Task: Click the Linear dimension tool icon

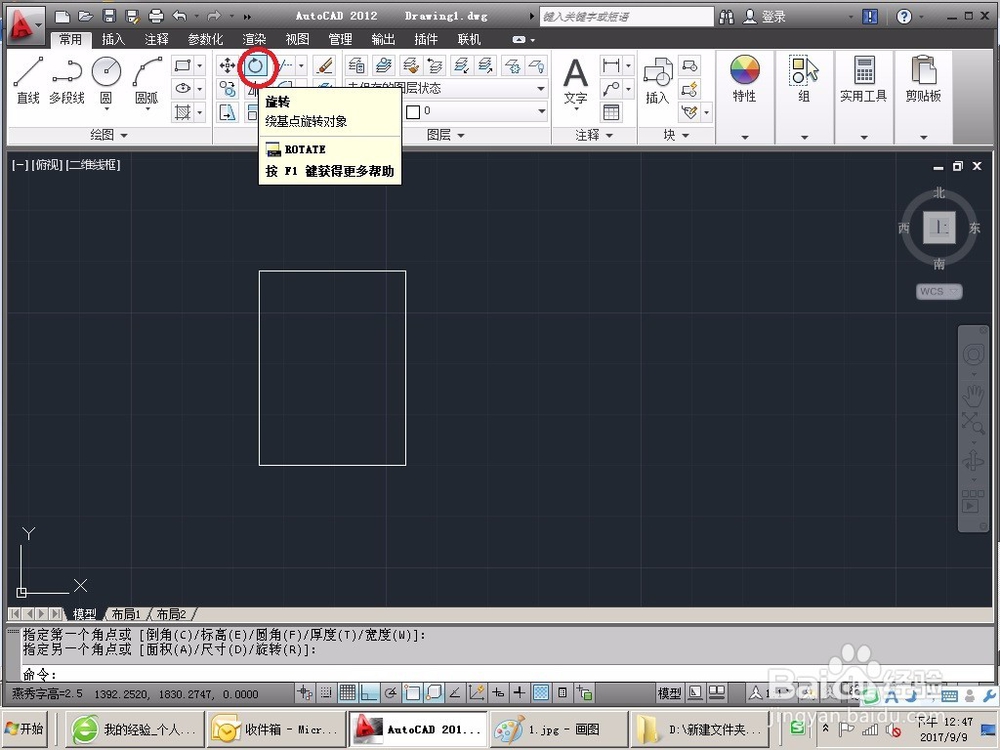Action: [610, 65]
